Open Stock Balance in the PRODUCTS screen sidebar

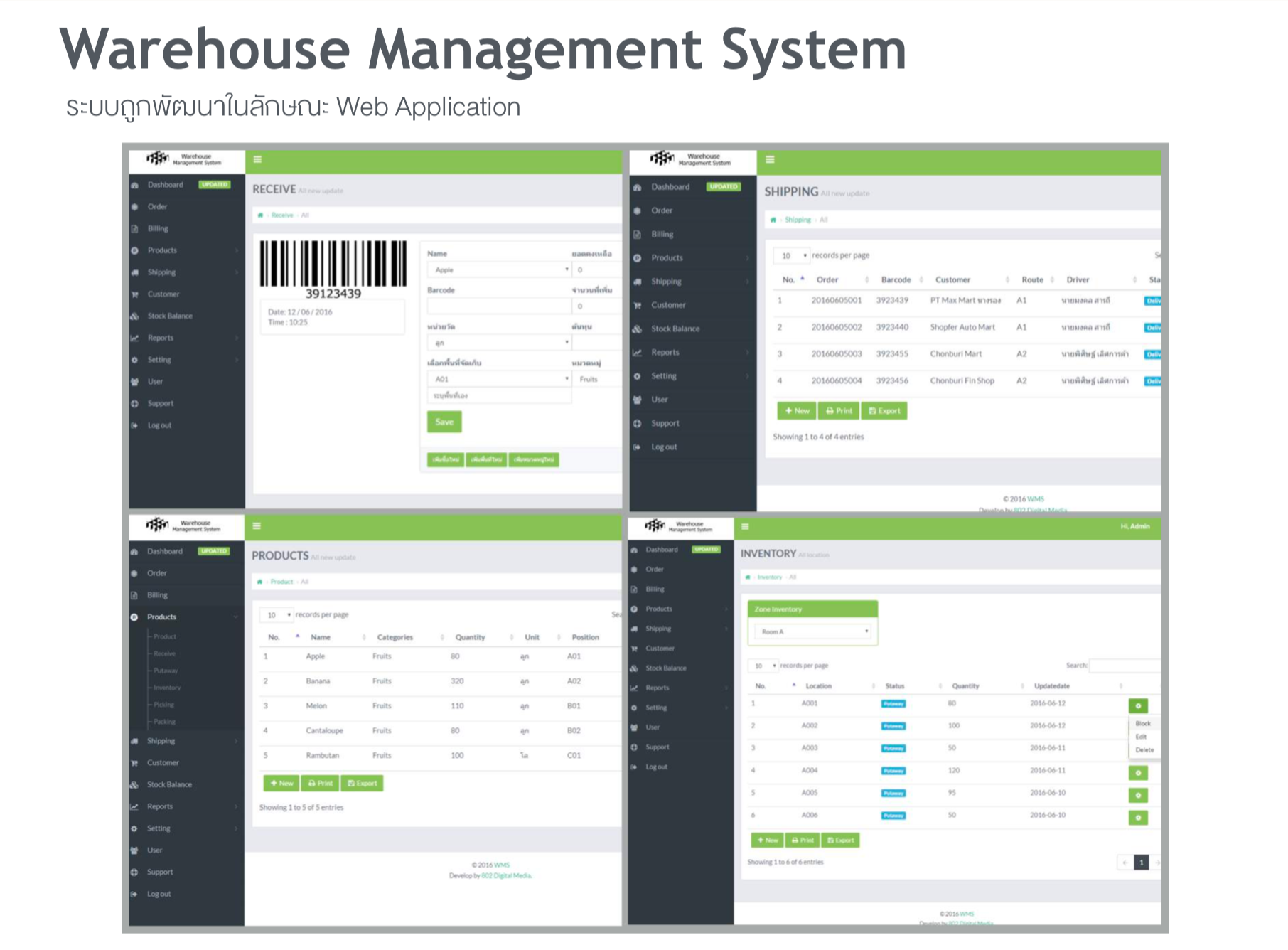click(169, 785)
